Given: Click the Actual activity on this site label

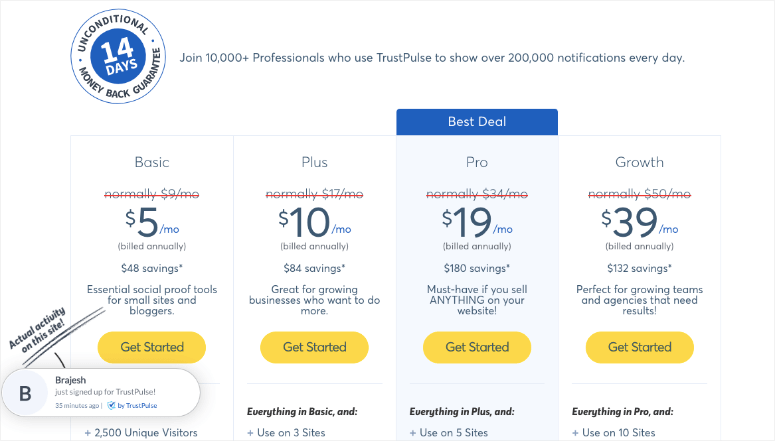Looking at the screenshot, I should click(x=39, y=330).
